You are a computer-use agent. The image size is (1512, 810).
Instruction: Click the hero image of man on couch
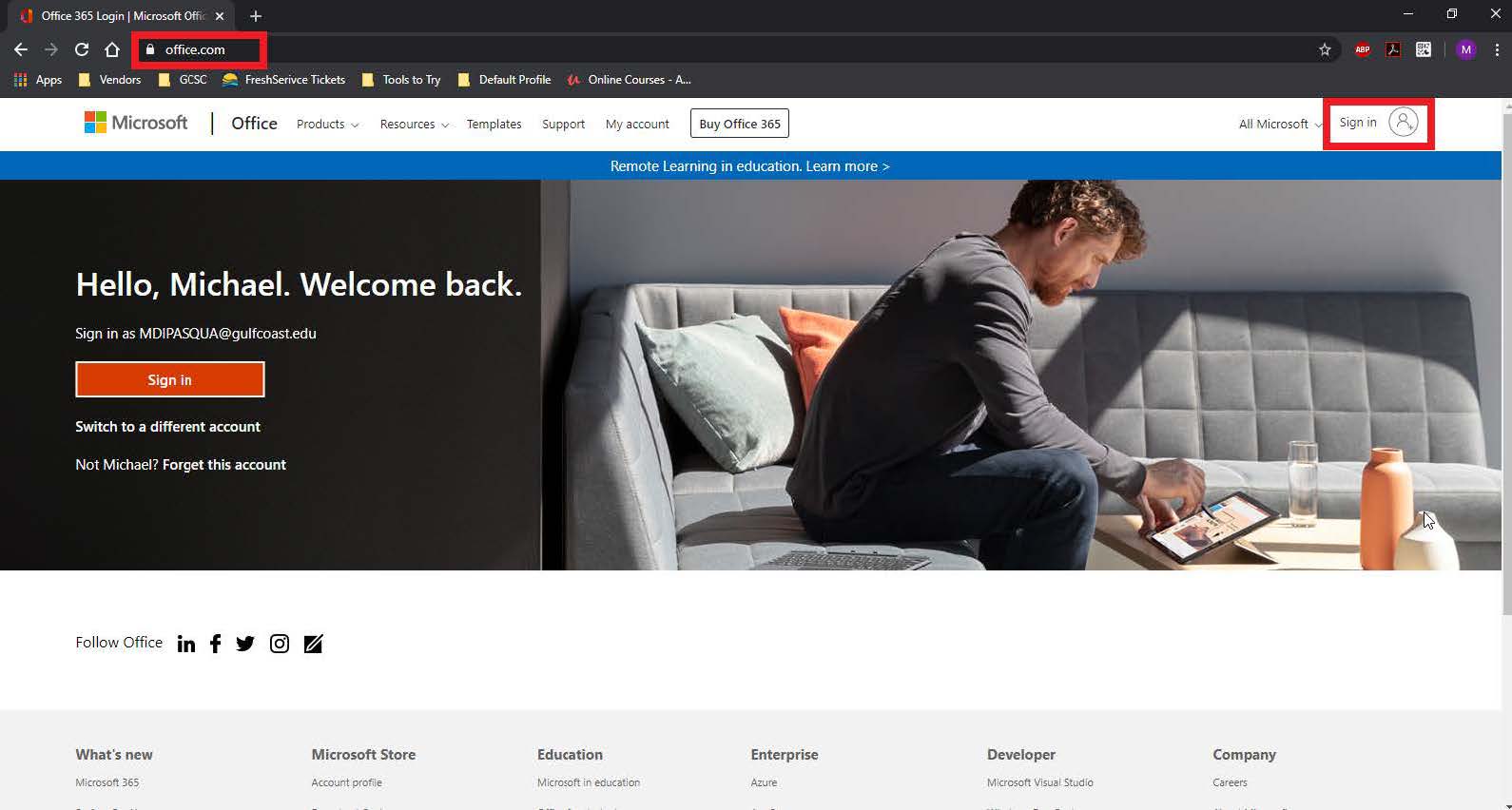pos(1021,376)
